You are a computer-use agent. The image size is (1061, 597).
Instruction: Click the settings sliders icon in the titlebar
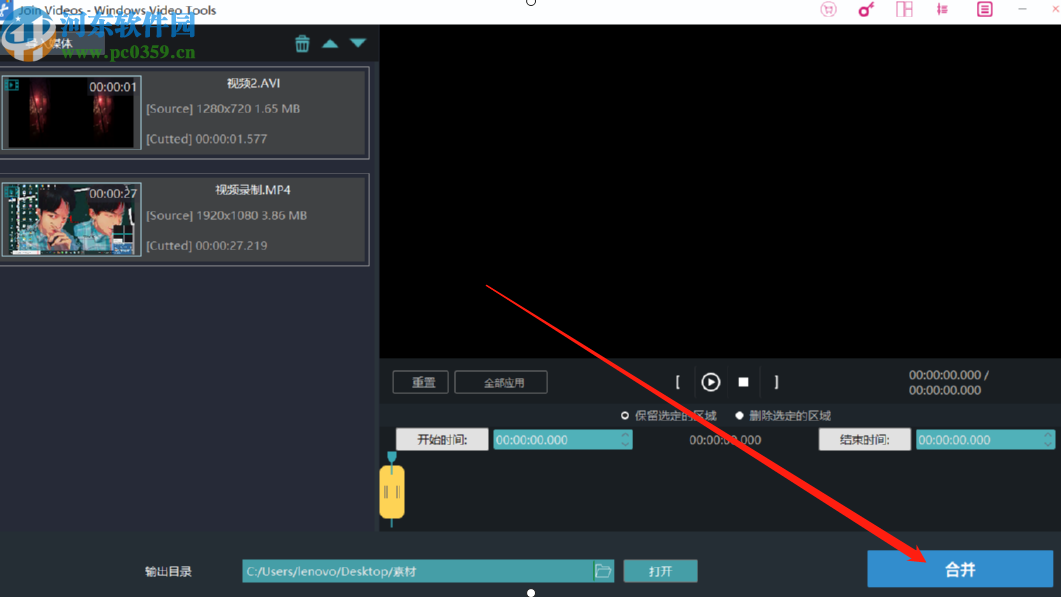tap(942, 9)
